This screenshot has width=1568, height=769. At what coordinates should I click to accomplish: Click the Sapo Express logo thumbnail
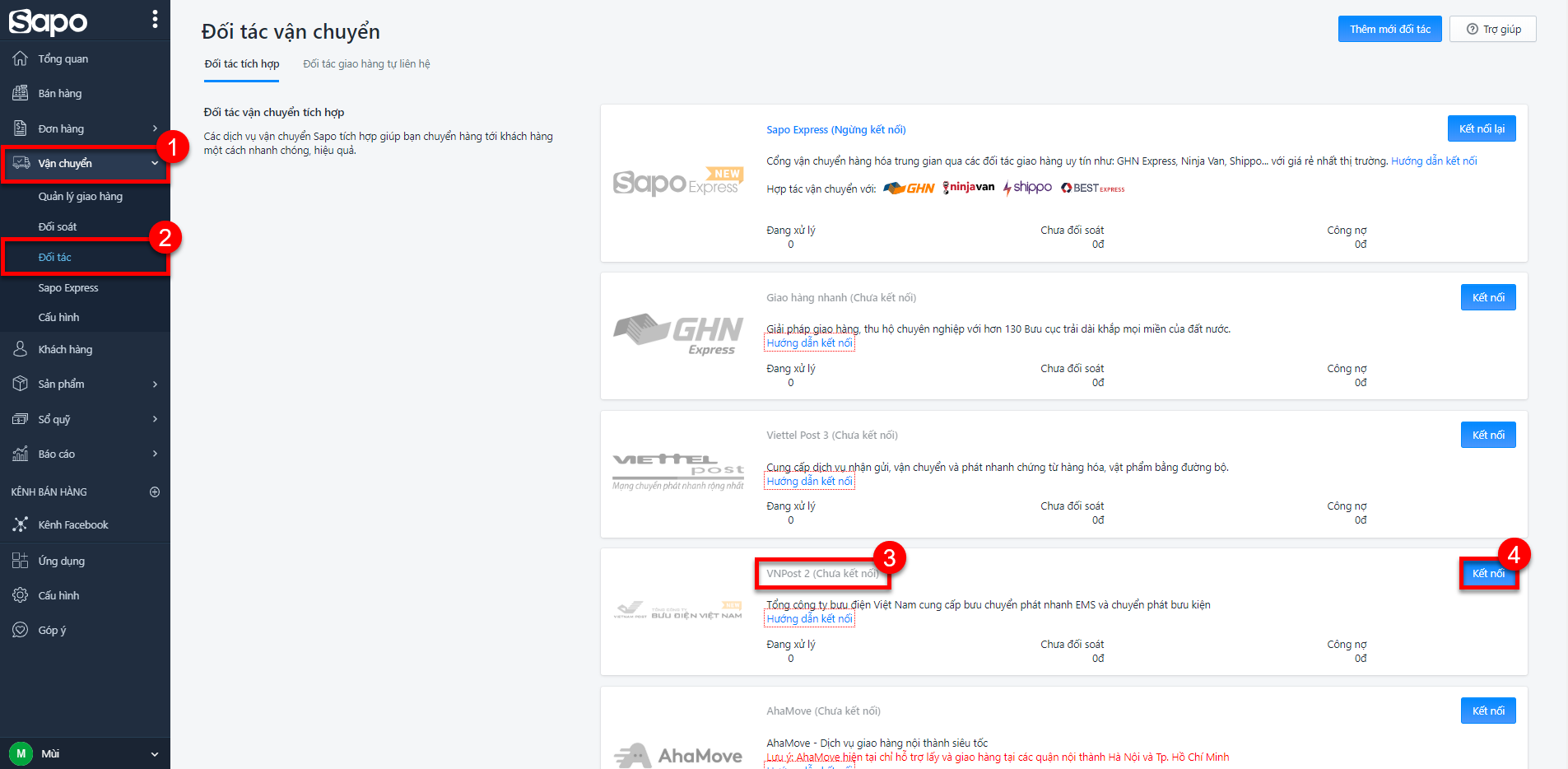tap(678, 182)
